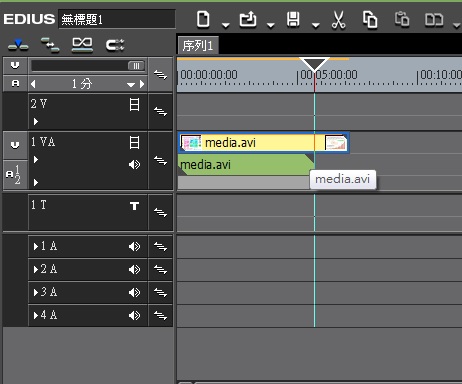Click the timeline playhead cursor handle
The image size is (462, 384).
[314, 64]
